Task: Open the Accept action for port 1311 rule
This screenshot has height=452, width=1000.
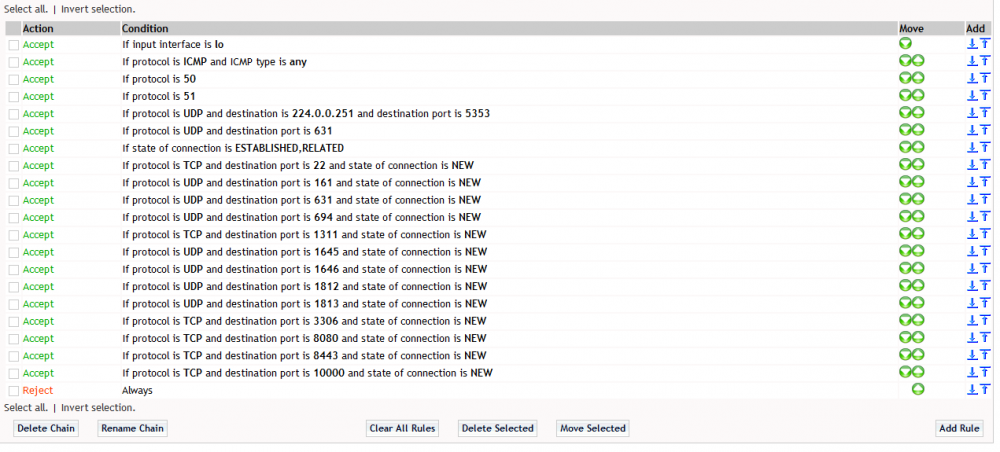Action: pos(38,234)
